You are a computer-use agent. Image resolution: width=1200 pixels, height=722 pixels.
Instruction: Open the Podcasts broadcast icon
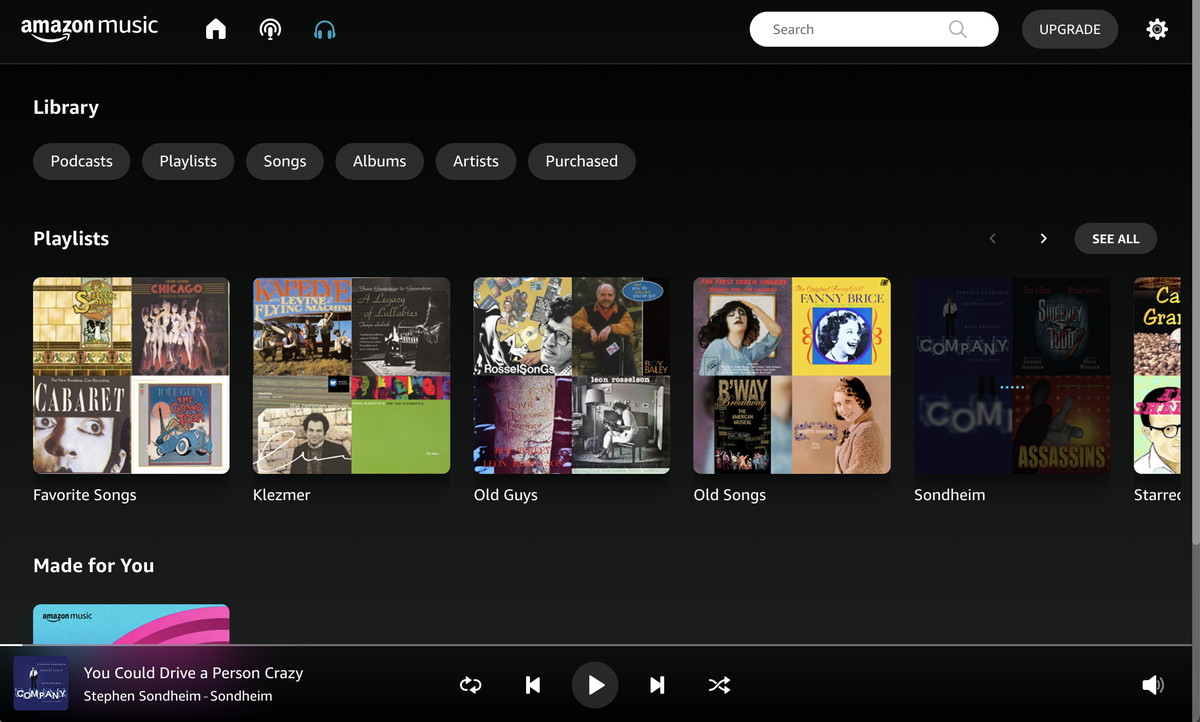270,29
